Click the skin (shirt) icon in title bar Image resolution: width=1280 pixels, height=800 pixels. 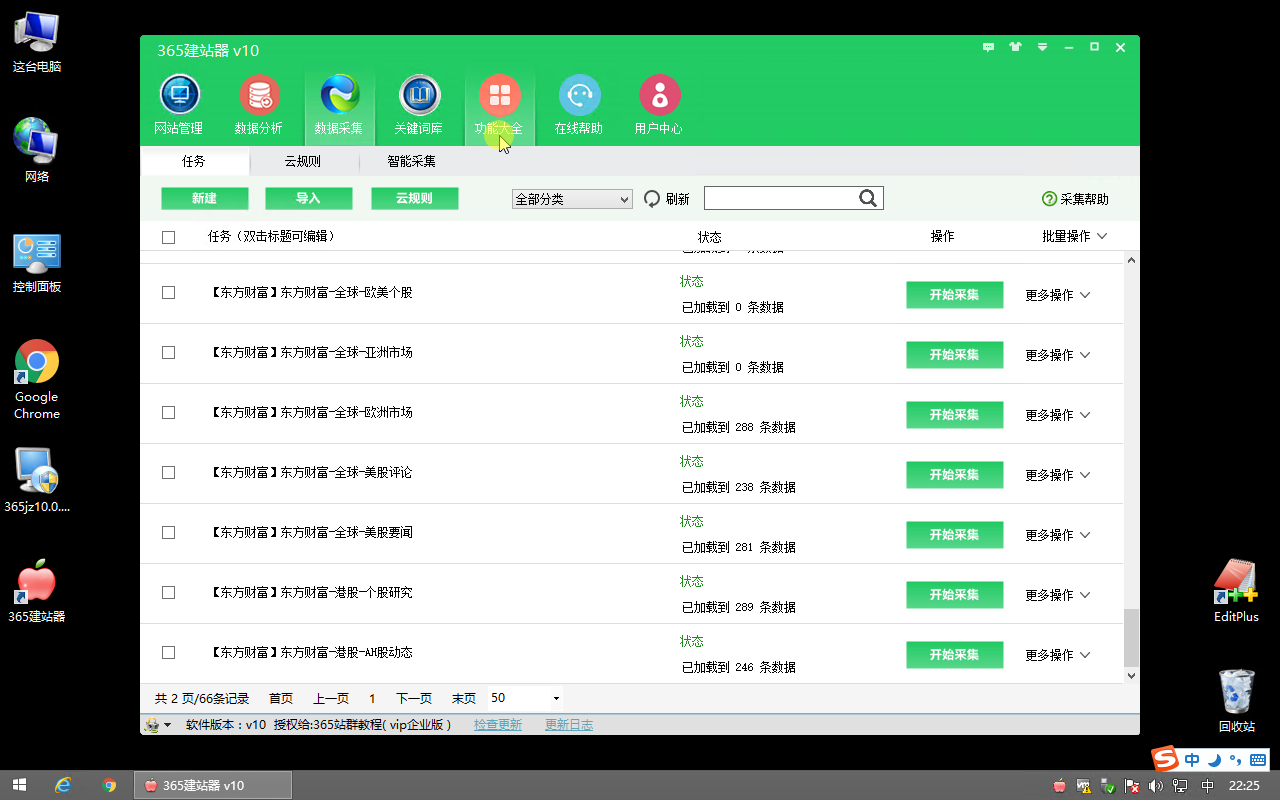tap(1016, 47)
